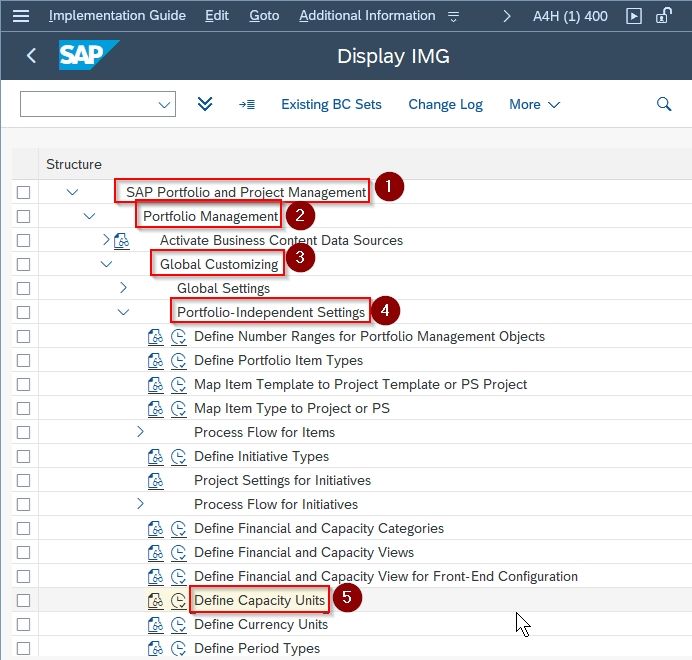Click Change Log button
692x660 pixels.
(x=445, y=105)
